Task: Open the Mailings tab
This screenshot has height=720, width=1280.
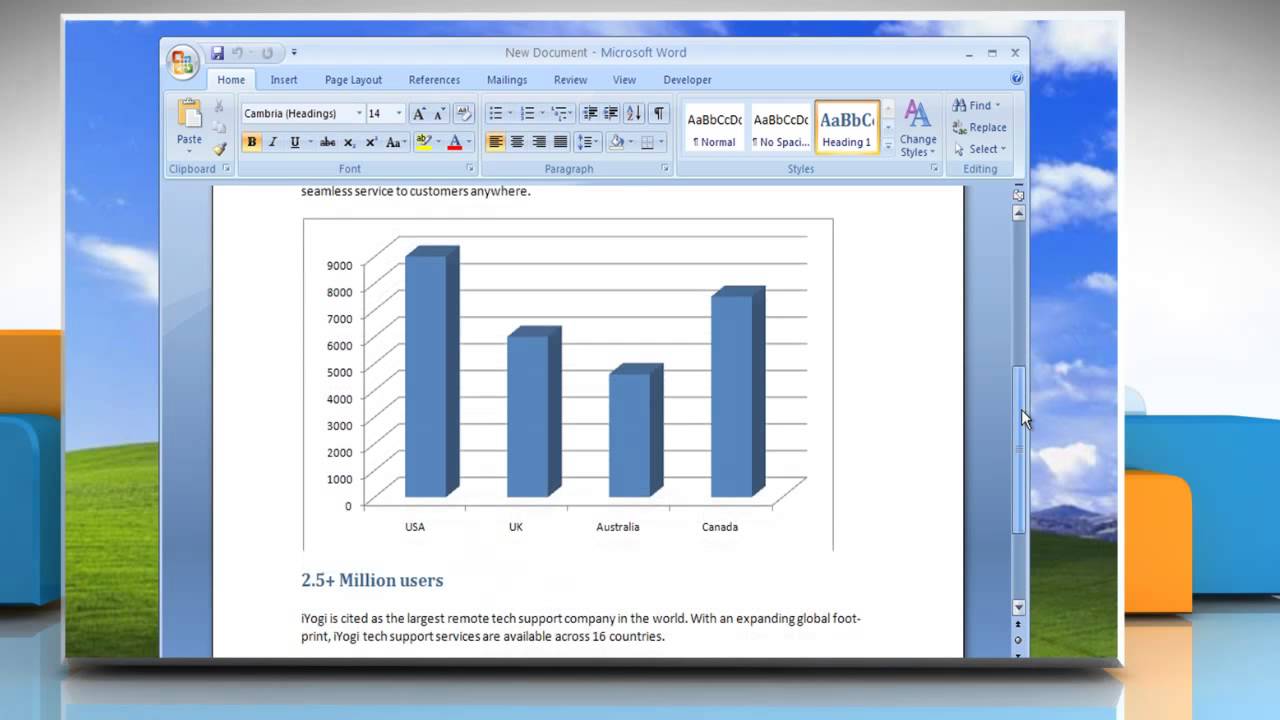Action: (507, 80)
